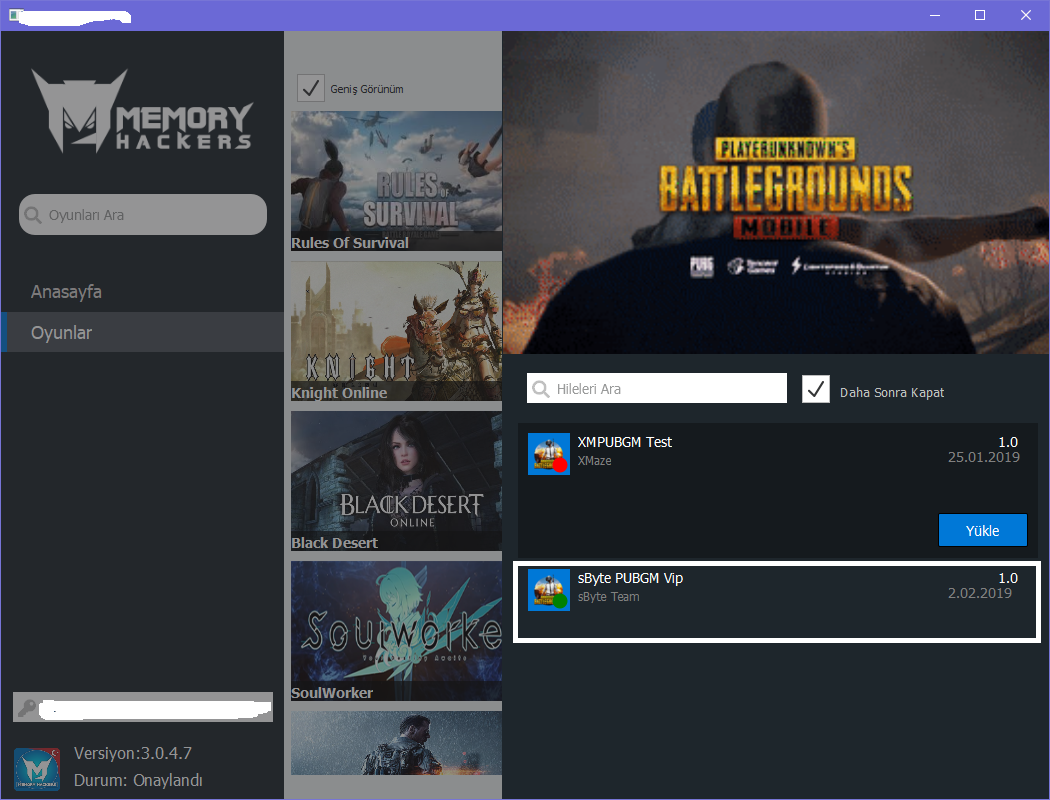Select the partially visible soldier game thumbnail
Viewport: 1050px width, 800px height.
coord(396,743)
